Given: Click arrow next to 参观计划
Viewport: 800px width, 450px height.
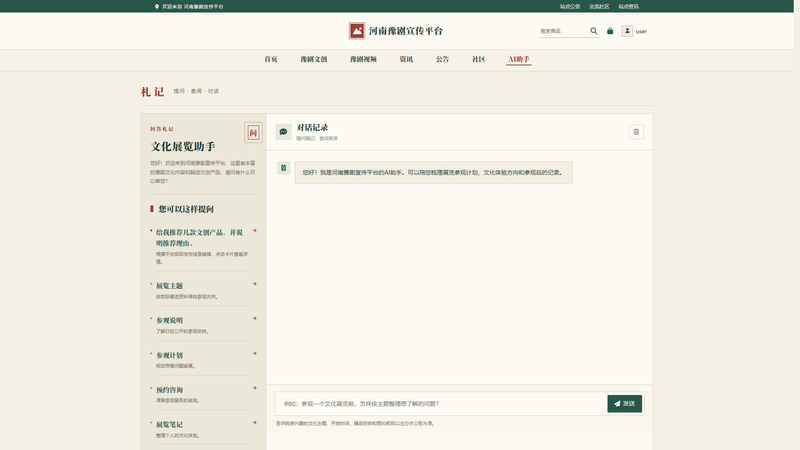Looking at the screenshot, I should tap(255, 353).
